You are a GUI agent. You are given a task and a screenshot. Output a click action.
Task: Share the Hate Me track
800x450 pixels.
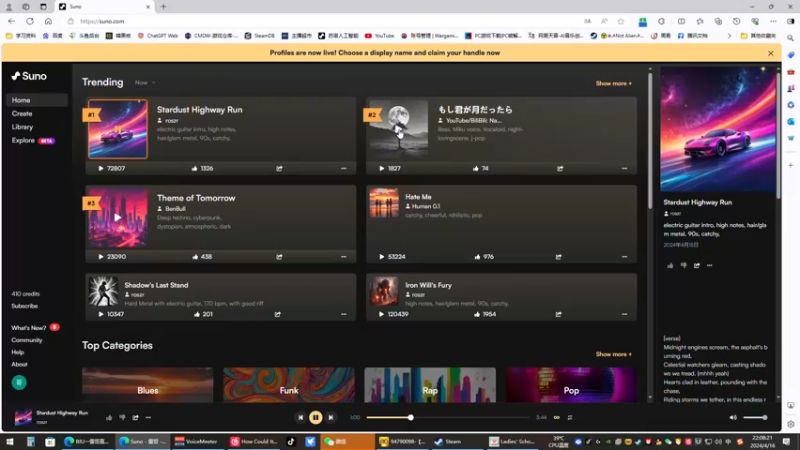pos(559,257)
